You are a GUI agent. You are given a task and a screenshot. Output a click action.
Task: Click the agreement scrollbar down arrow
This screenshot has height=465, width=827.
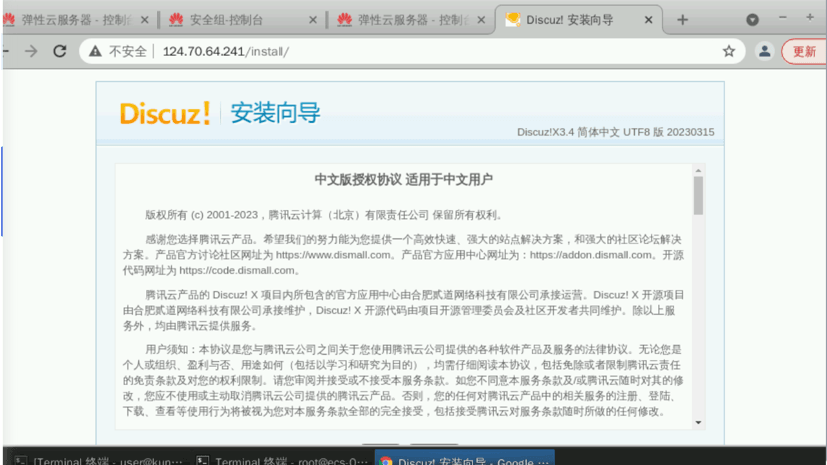pos(698,423)
